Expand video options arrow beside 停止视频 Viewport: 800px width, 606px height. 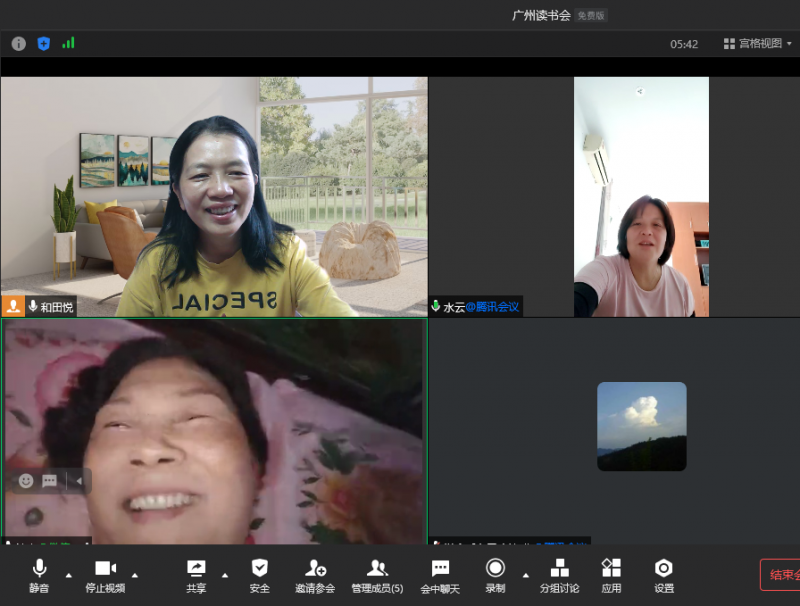click(x=135, y=575)
